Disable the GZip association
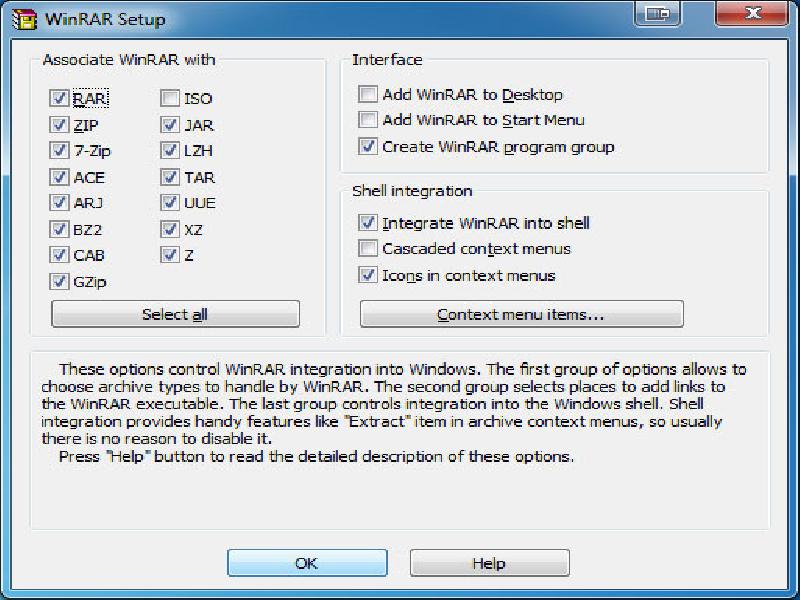This screenshot has height=600, width=800. (59, 281)
